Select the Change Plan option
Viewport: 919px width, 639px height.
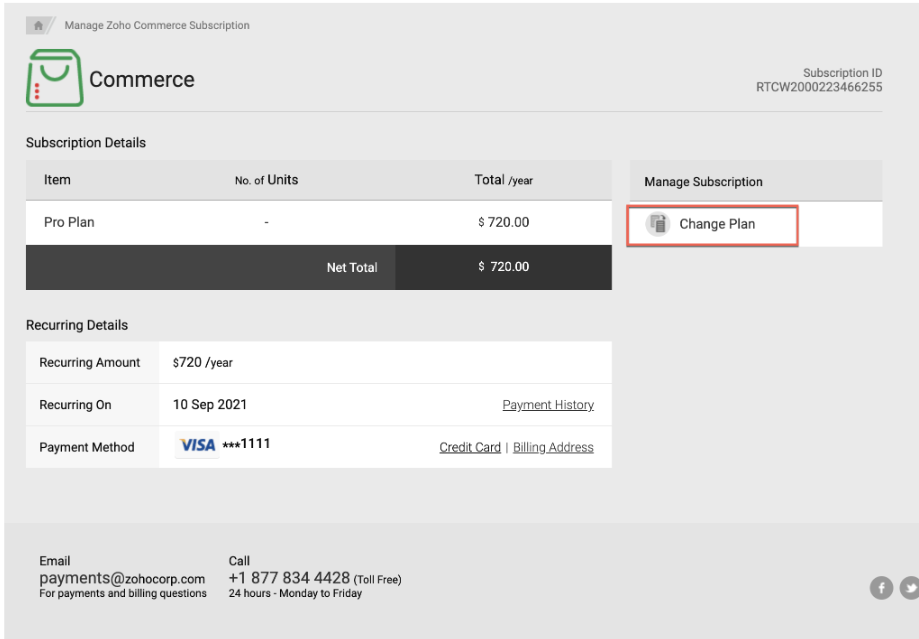[x=716, y=224]
